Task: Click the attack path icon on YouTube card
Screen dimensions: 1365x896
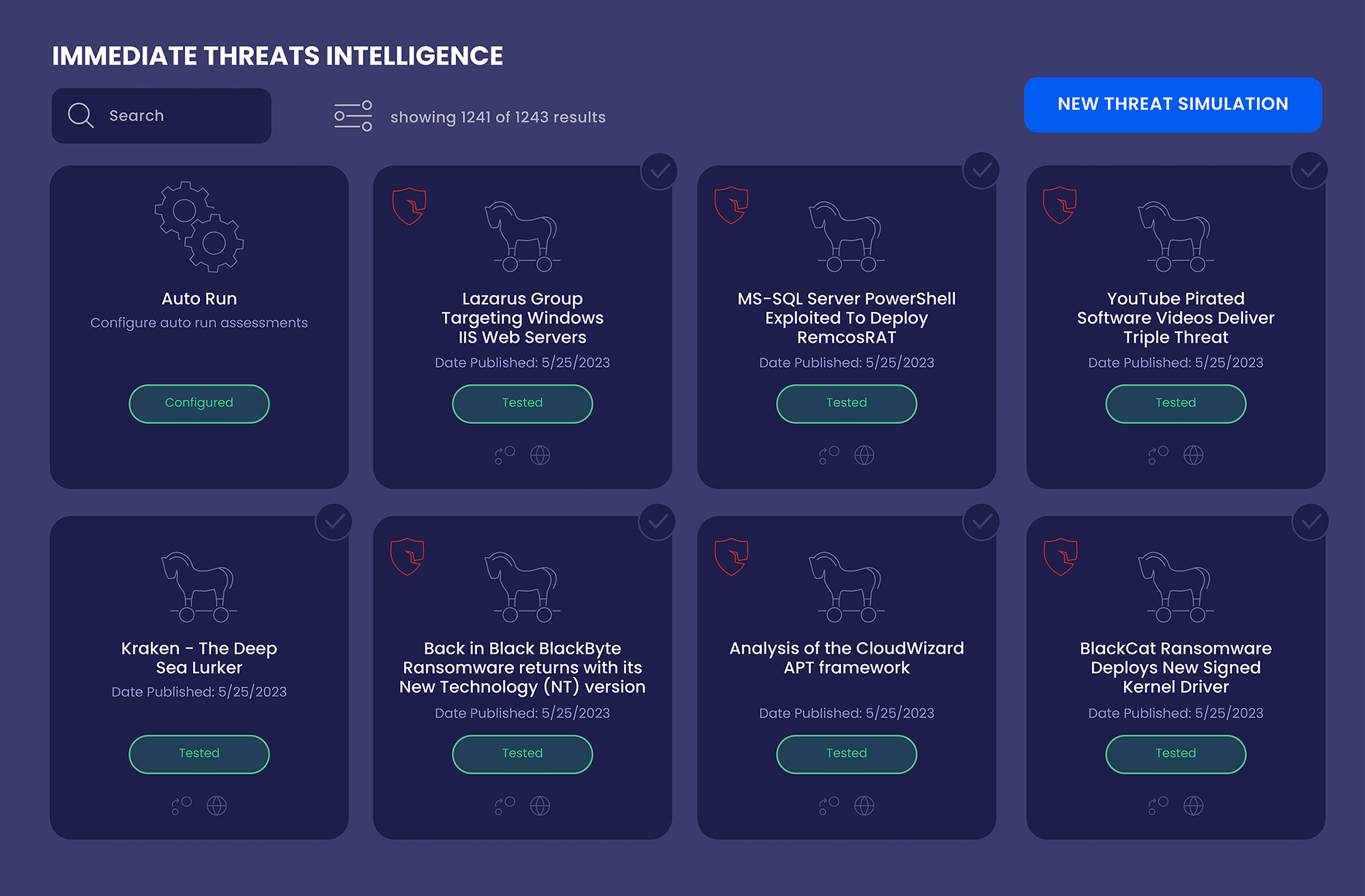Action: coord(1158,455)
